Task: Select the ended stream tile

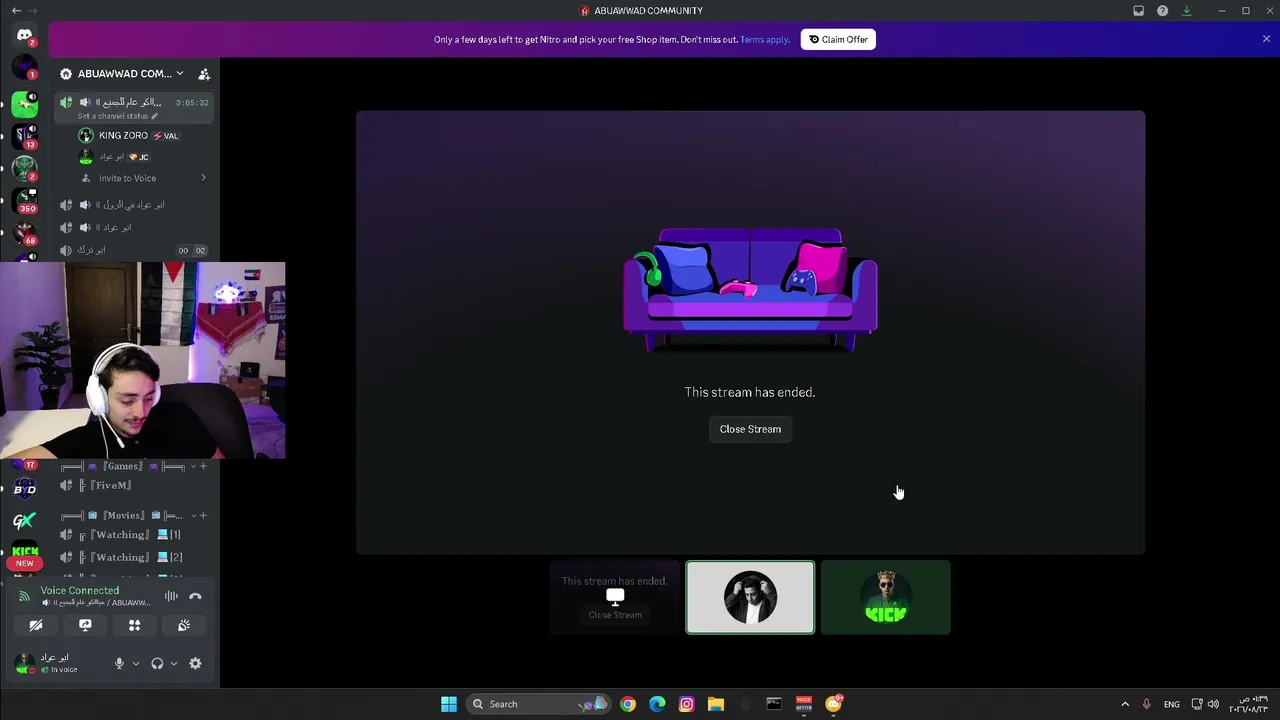Action: (x=615, y=598)
